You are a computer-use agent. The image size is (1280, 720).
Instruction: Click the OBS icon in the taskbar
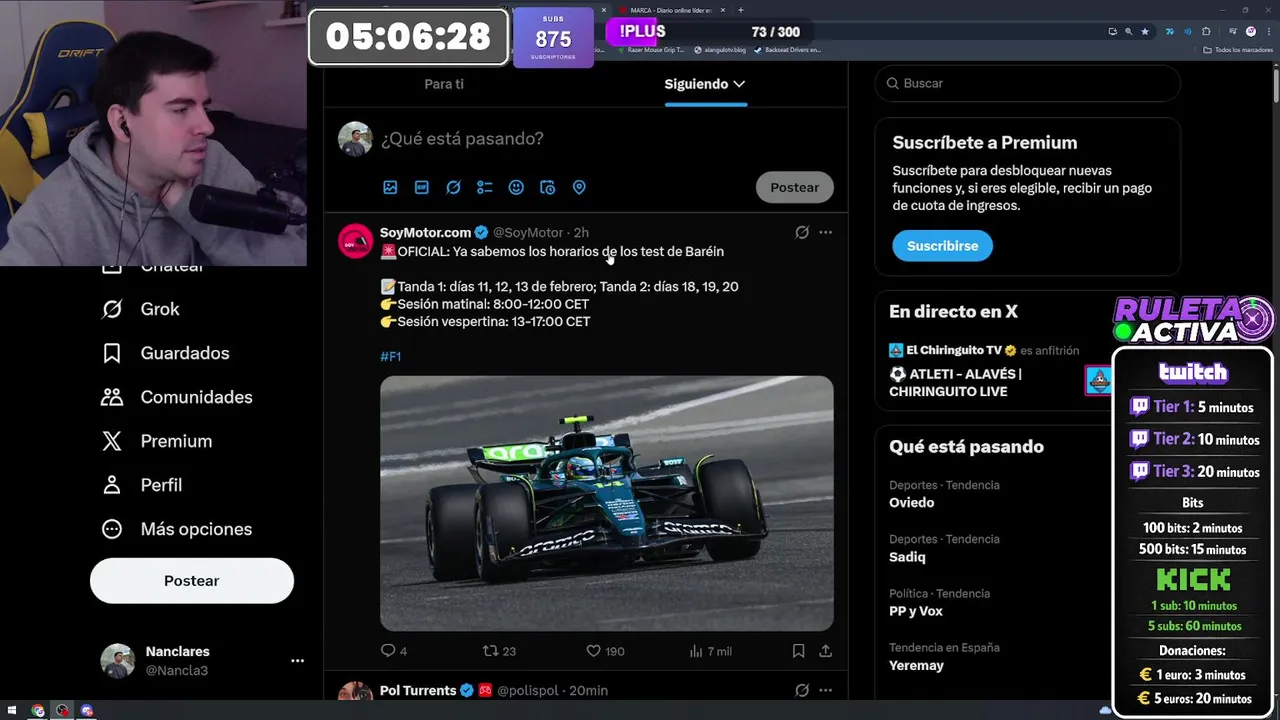click(62, 711)
